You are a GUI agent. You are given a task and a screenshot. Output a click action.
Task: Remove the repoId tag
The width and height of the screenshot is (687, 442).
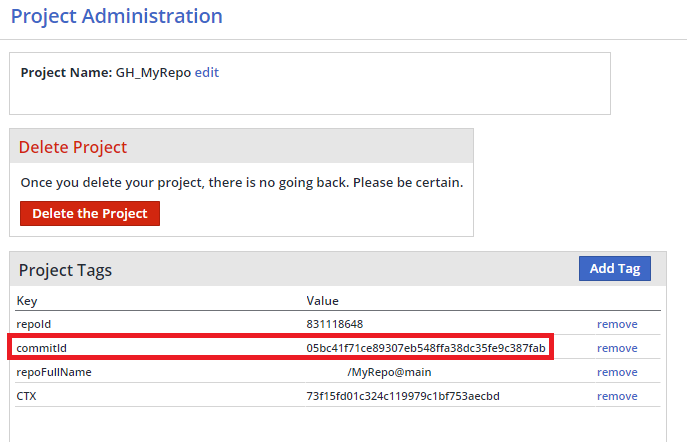[x=617, y=324]
